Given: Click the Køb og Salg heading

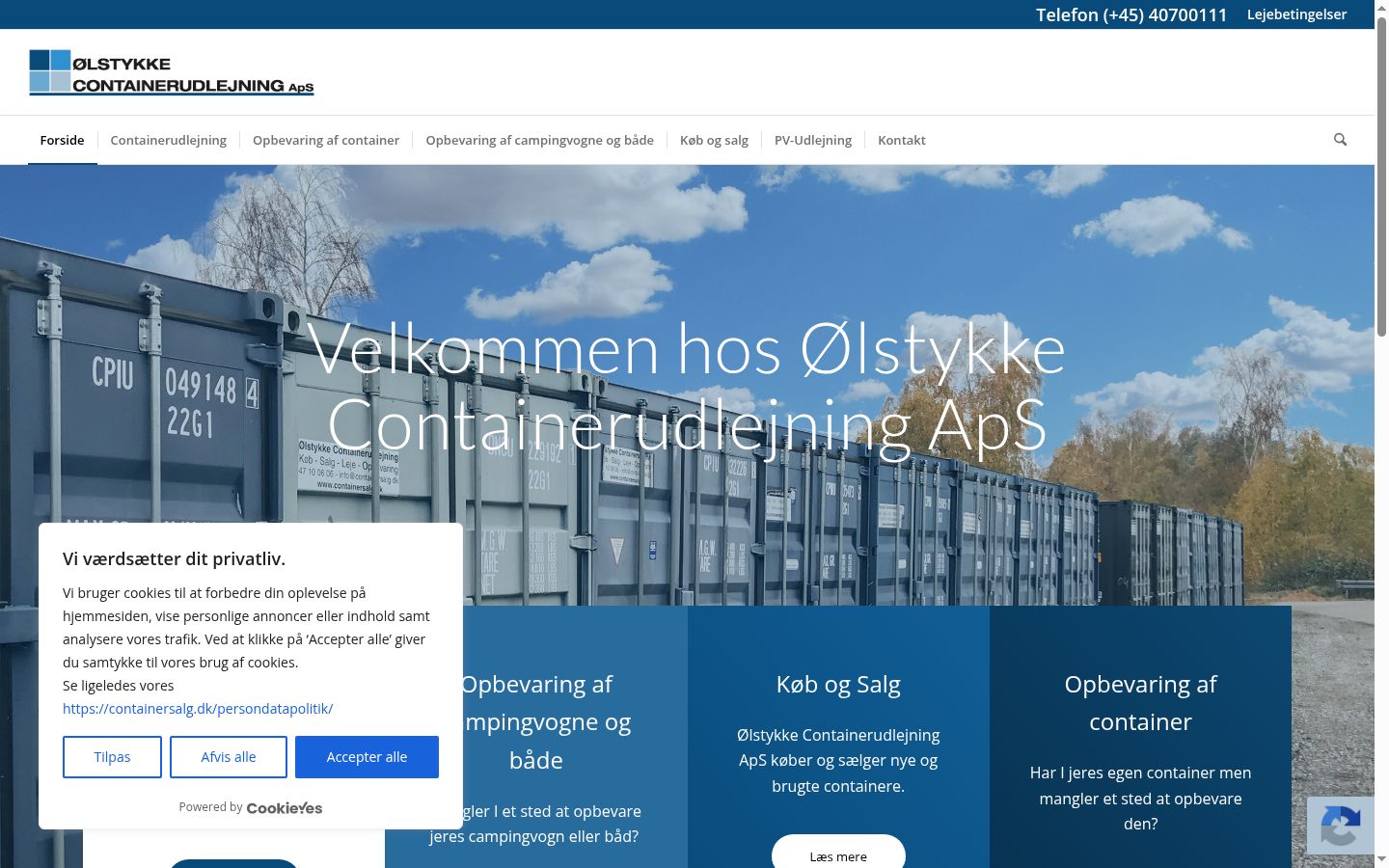Looking at the screenshot, I should [x=838, y=684].
